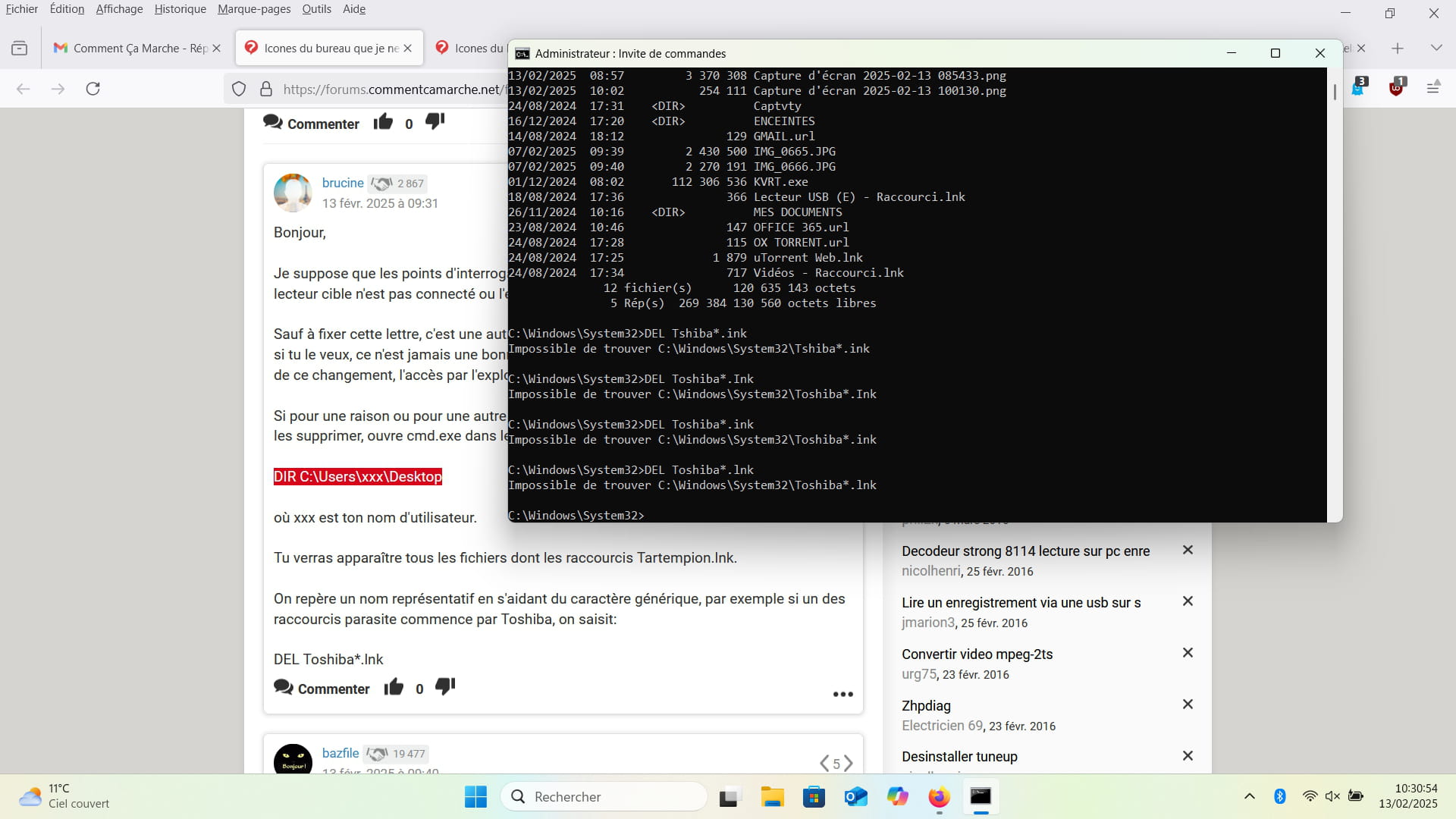1456x819 pixels.
Task: Open the Édition menu
Action: click(x=67, y=9)
